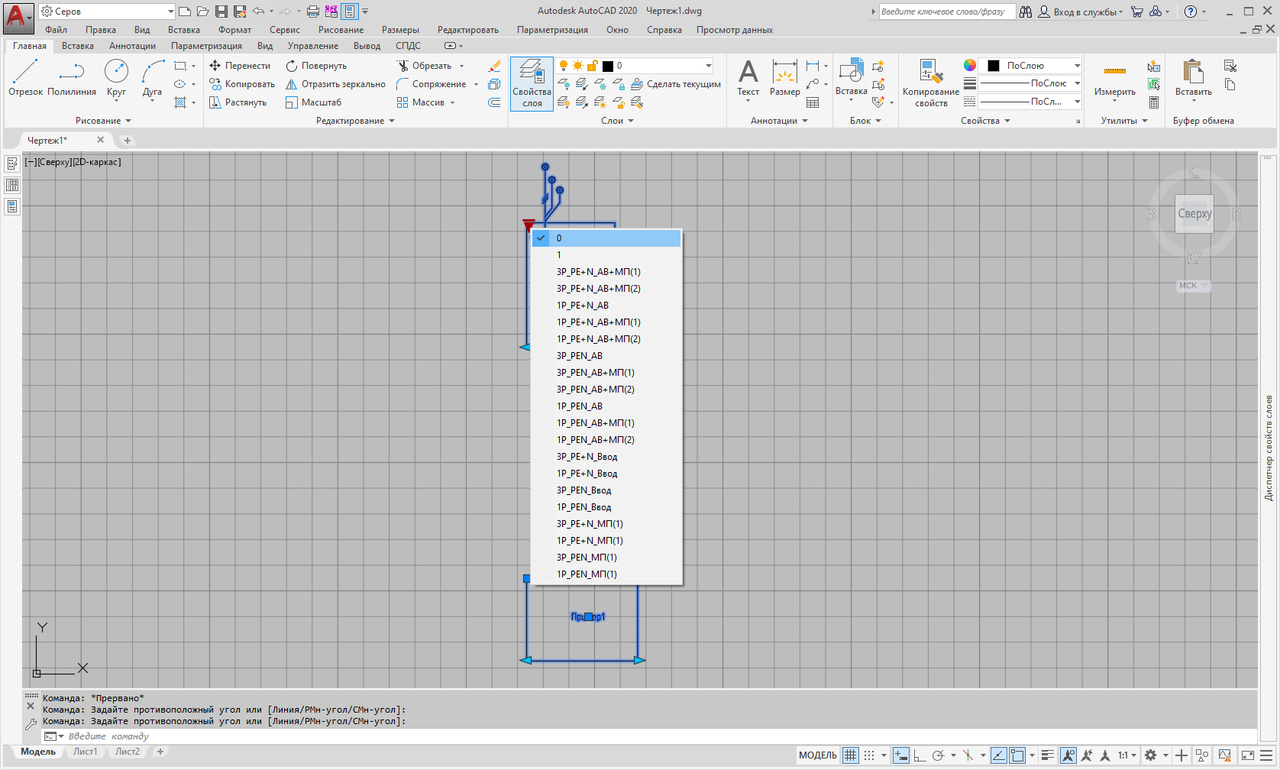Click Перенести move tool
This screenshot has width=1280, height=770.
[240, 65]
